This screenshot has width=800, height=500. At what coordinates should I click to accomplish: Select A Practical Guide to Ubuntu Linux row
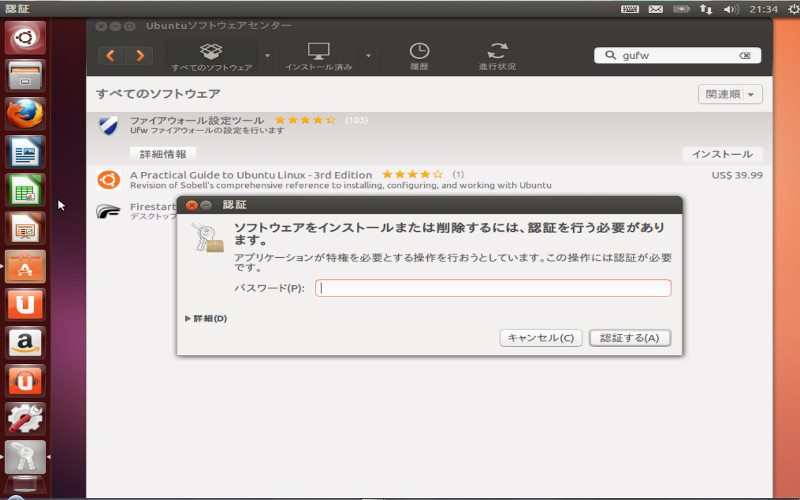point(429,180)
